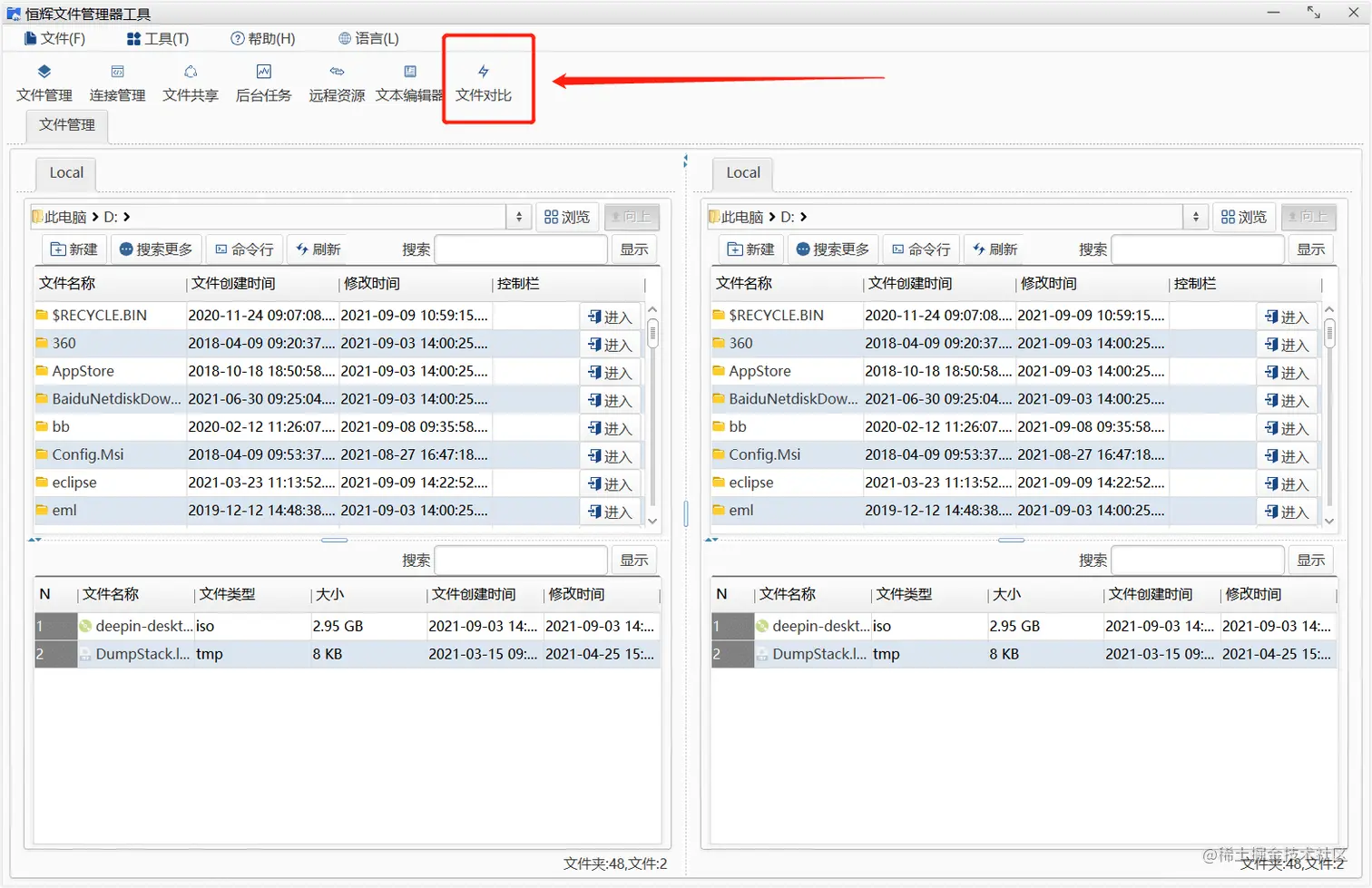Click 进入 for Config.Msi in right pane
Screen dimensions: 1372x888
[x=1287, y=456]
